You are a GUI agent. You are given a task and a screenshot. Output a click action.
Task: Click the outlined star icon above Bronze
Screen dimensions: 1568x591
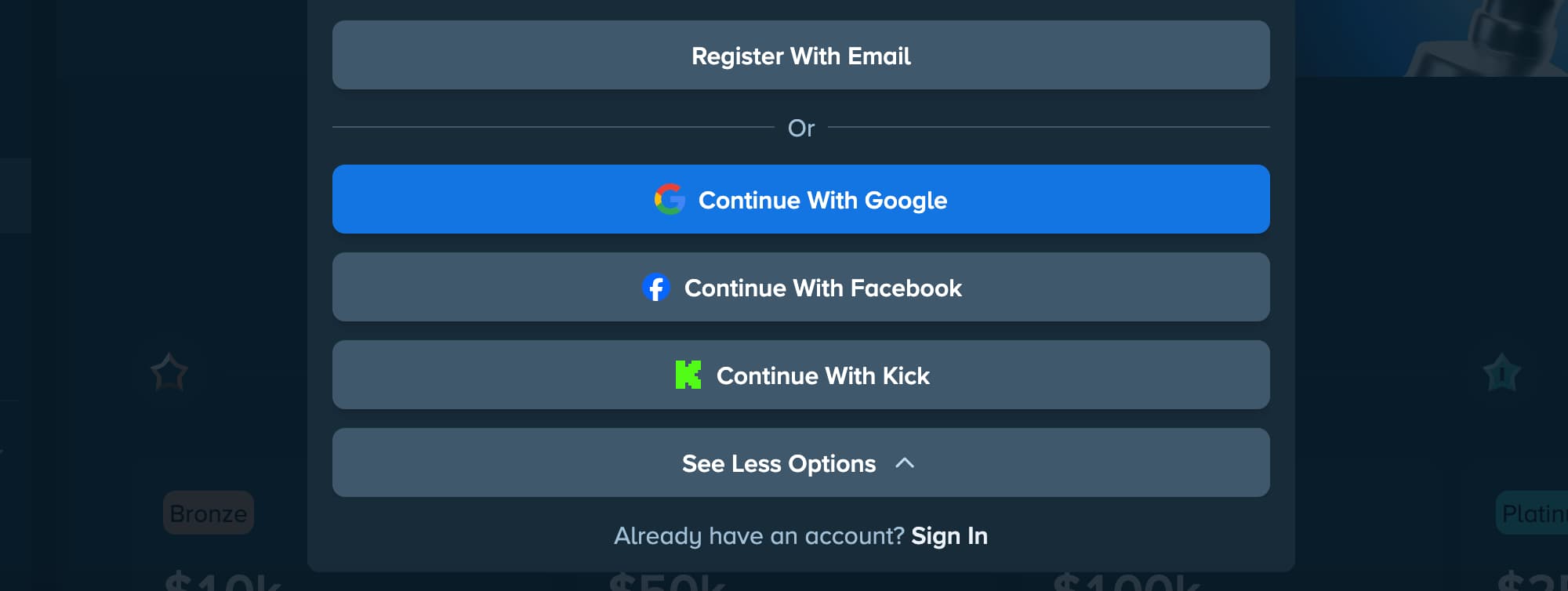[169, 372]
